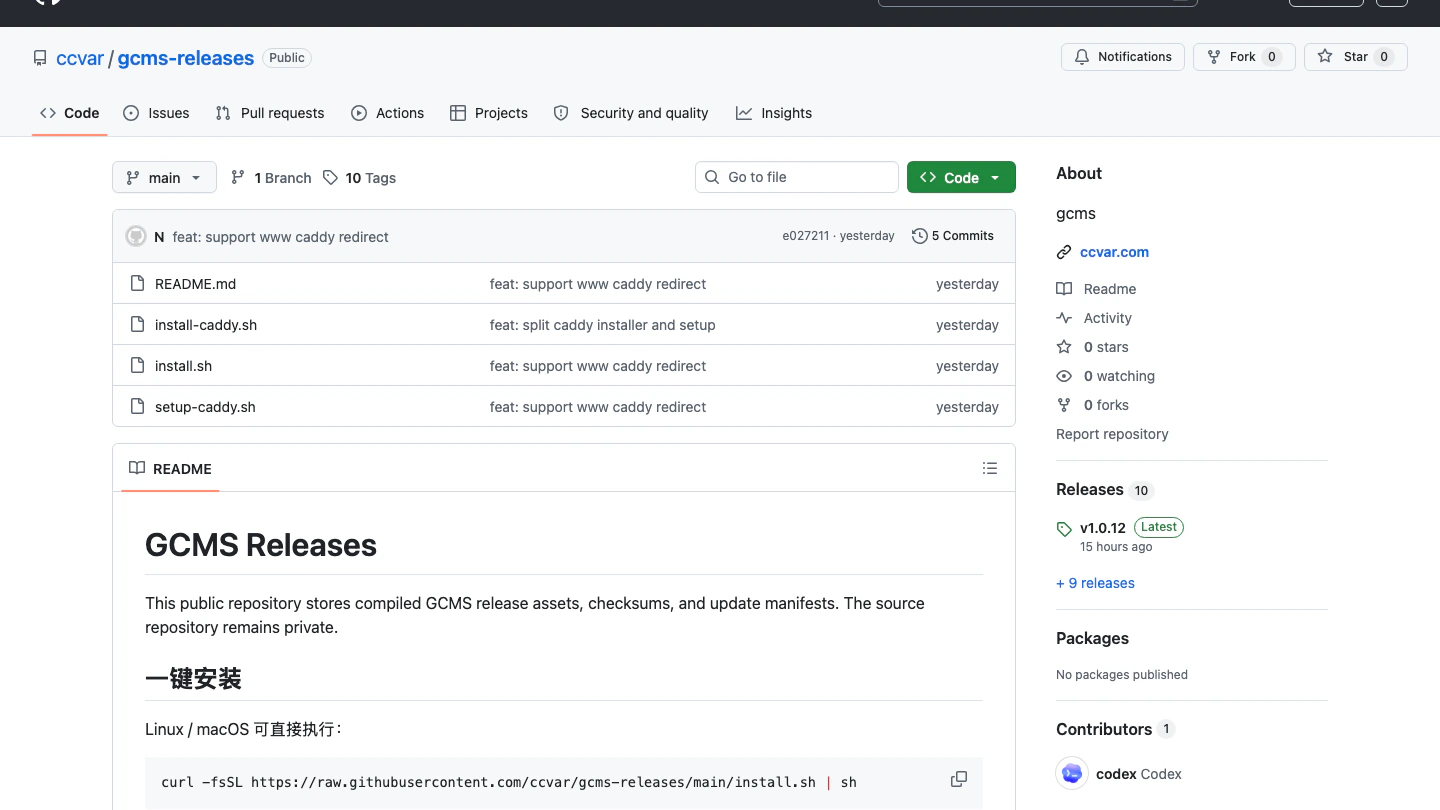Expand the green Code dropdown

click(961, 177)
